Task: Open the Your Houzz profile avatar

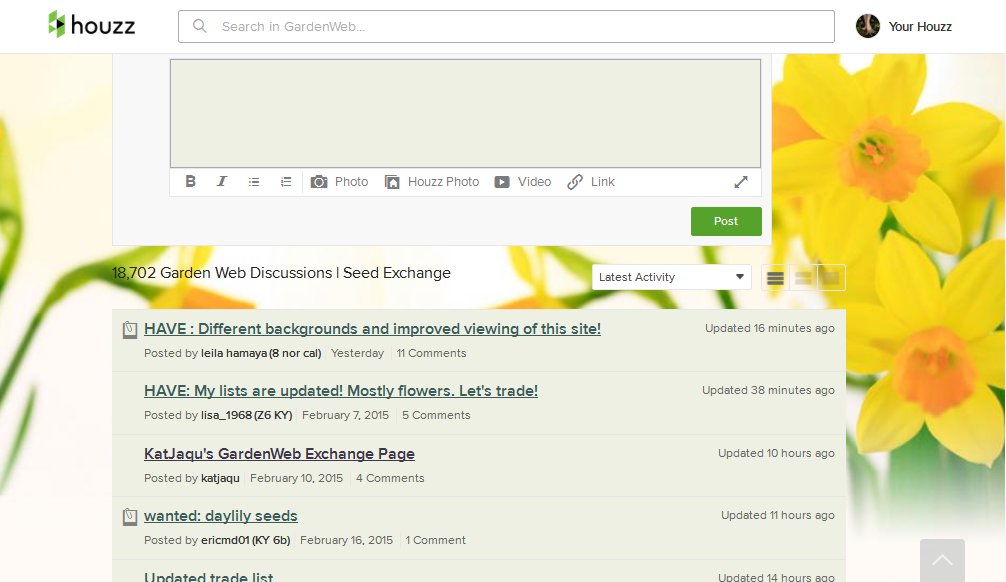Action: (867, 26)
